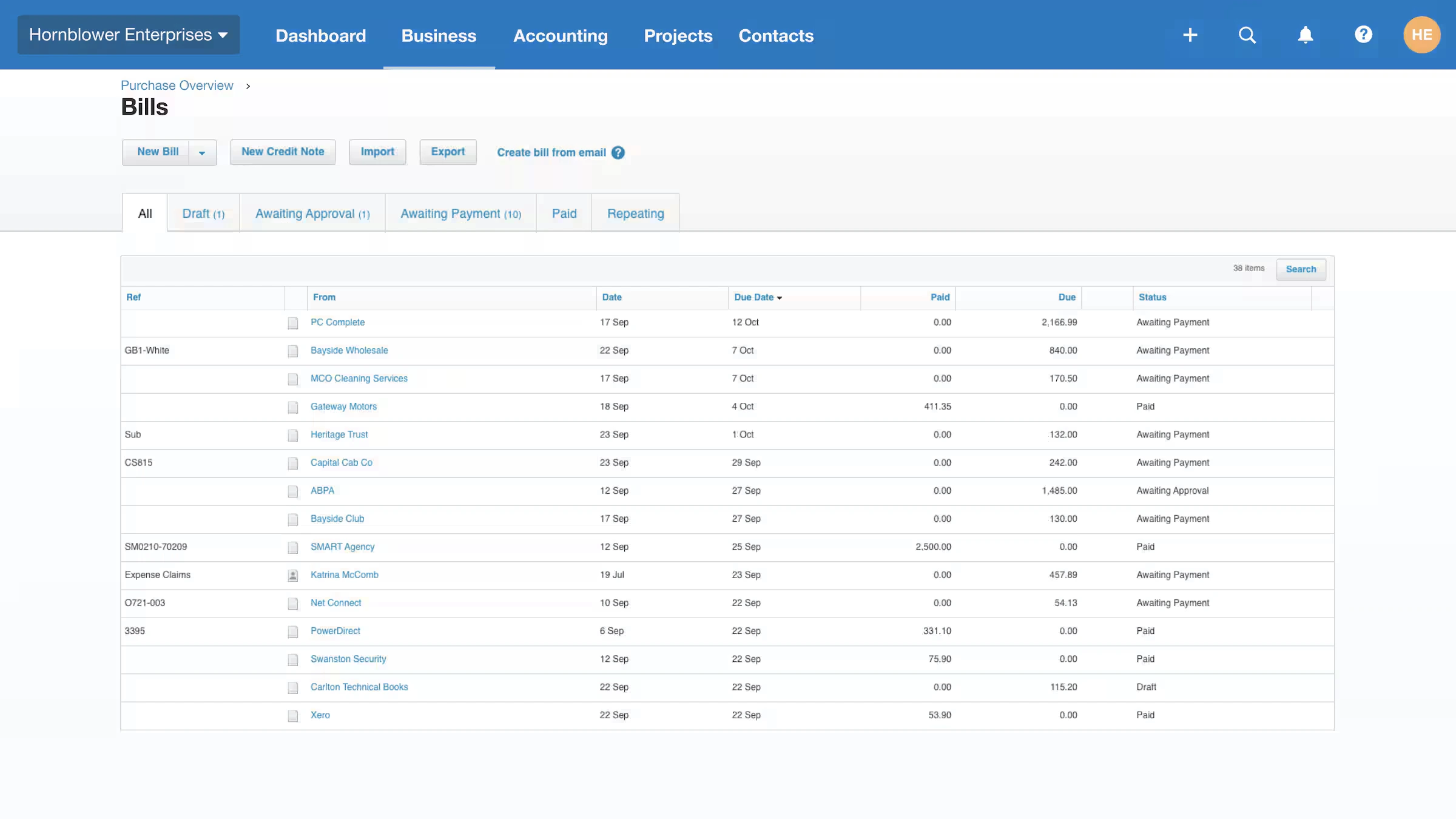
Task: Click document icon in Heritage Trust row
Action: click(x=293, y=435)
